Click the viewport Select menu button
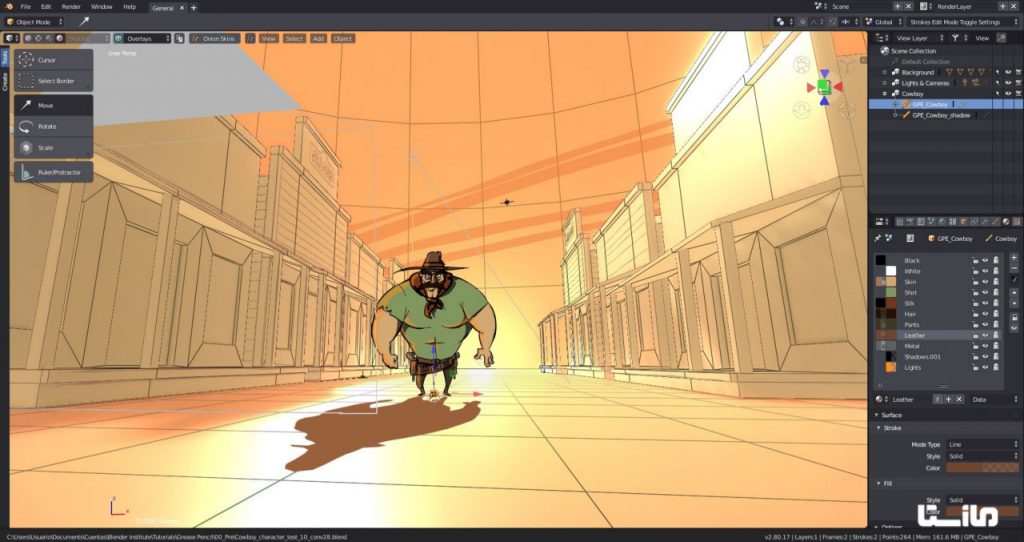 coord(294,39)
